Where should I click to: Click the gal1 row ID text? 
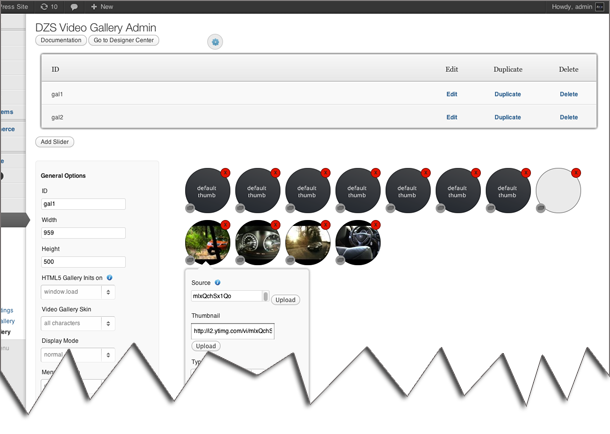pos(57,94)
